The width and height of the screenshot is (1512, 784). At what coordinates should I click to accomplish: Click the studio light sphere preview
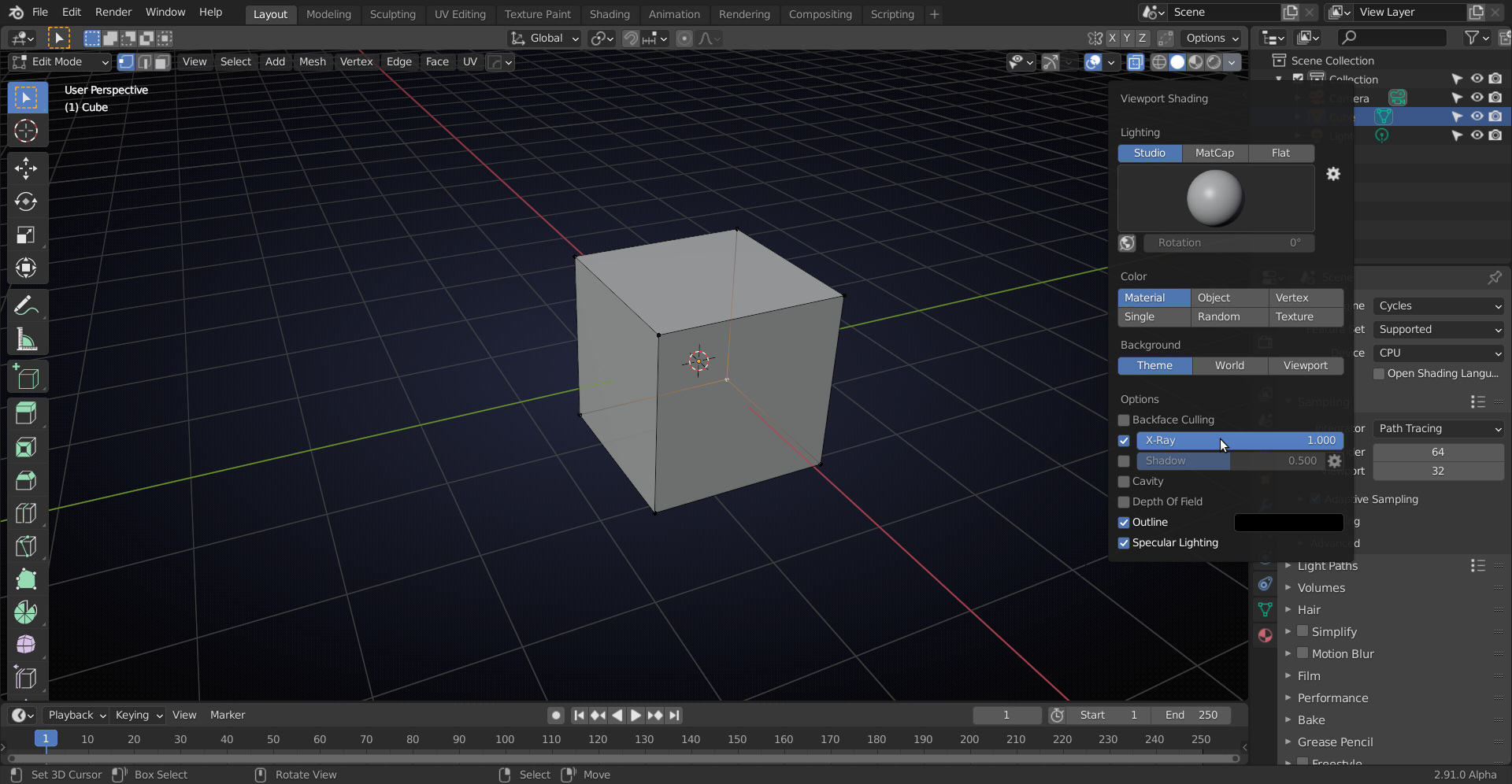[x=1215, y=198]
